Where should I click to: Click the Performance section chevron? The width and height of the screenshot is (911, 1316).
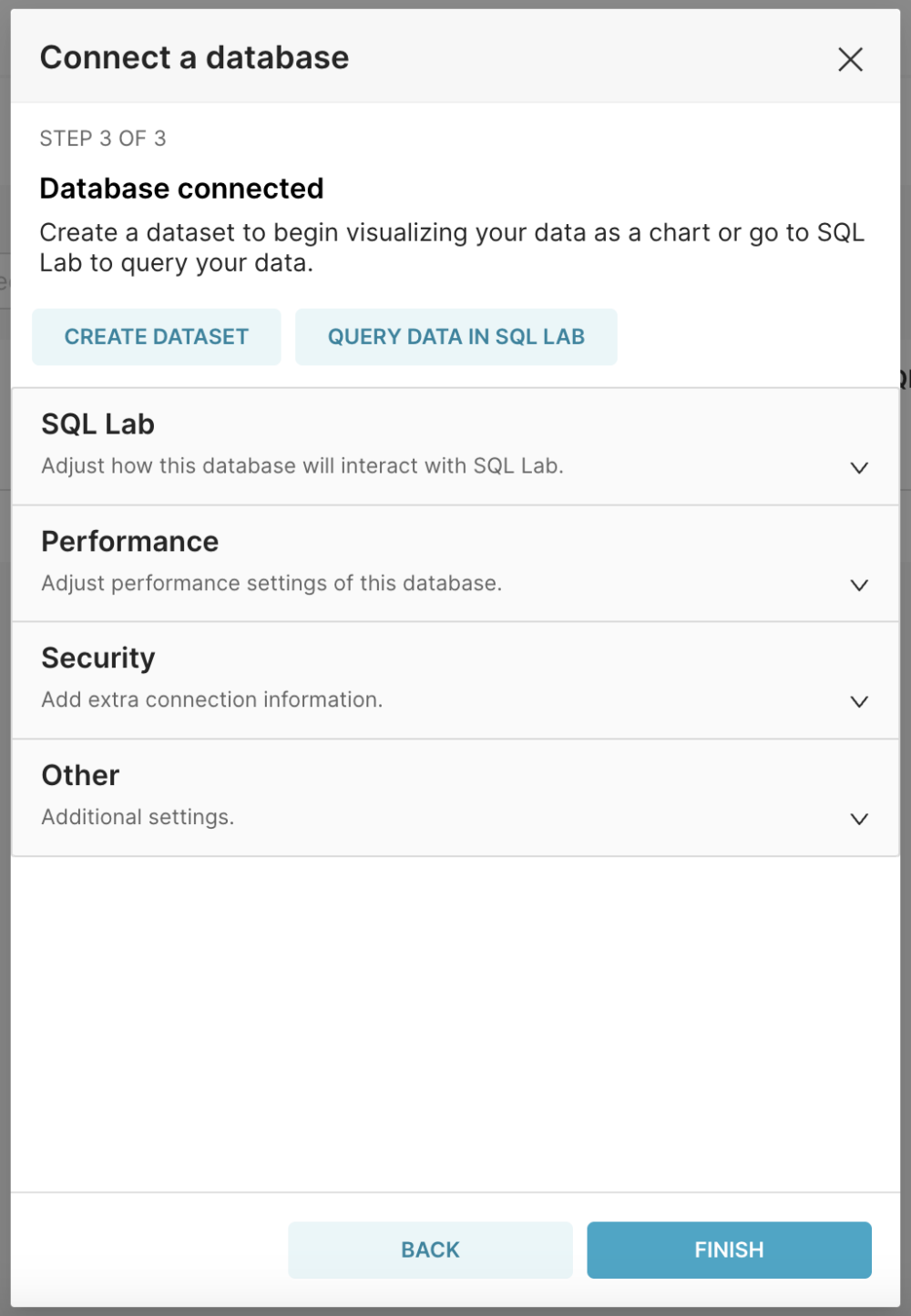[x=858, y=585]
